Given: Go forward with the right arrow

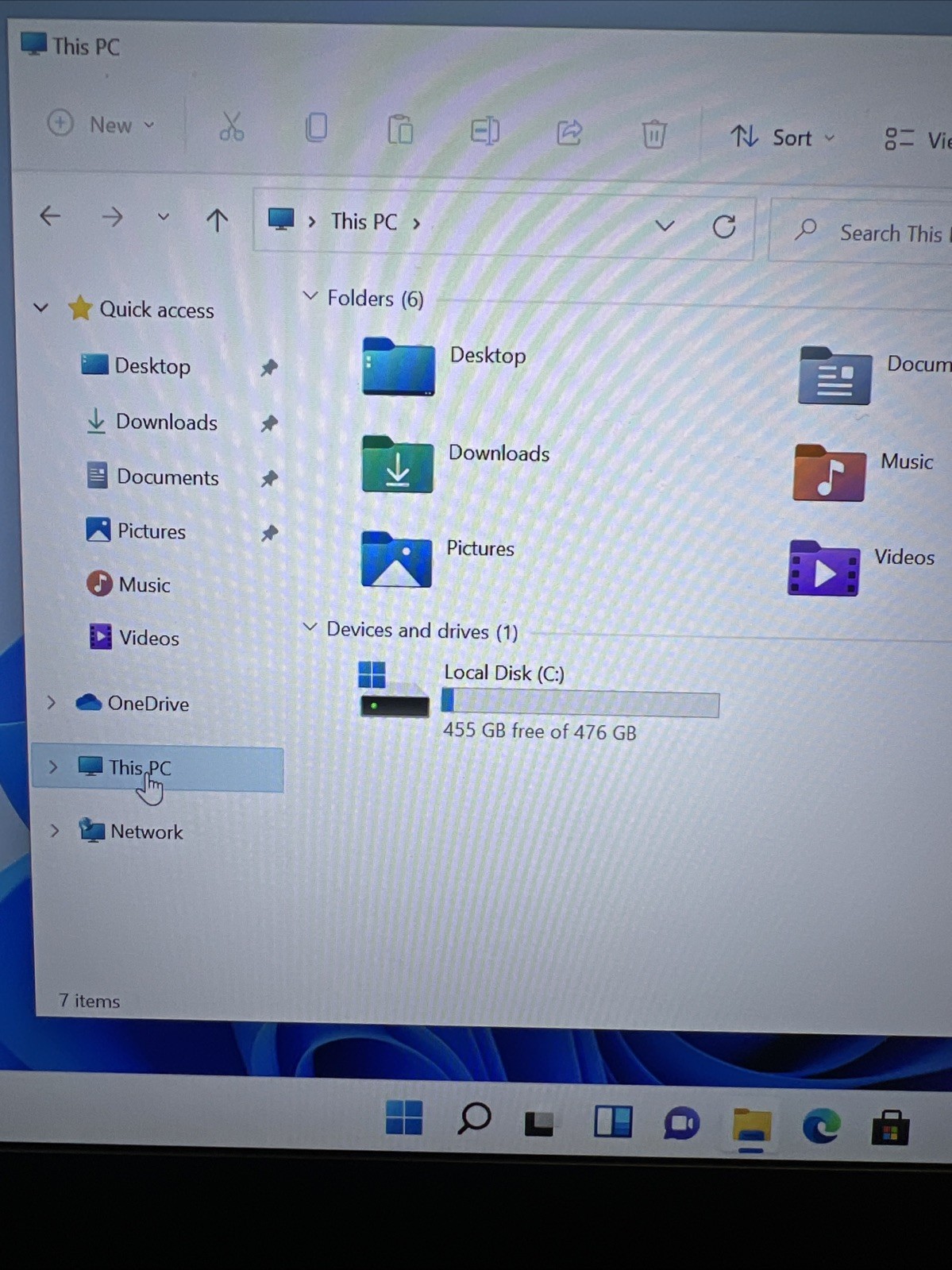Looking at the screenshot, I should (112, 217).
